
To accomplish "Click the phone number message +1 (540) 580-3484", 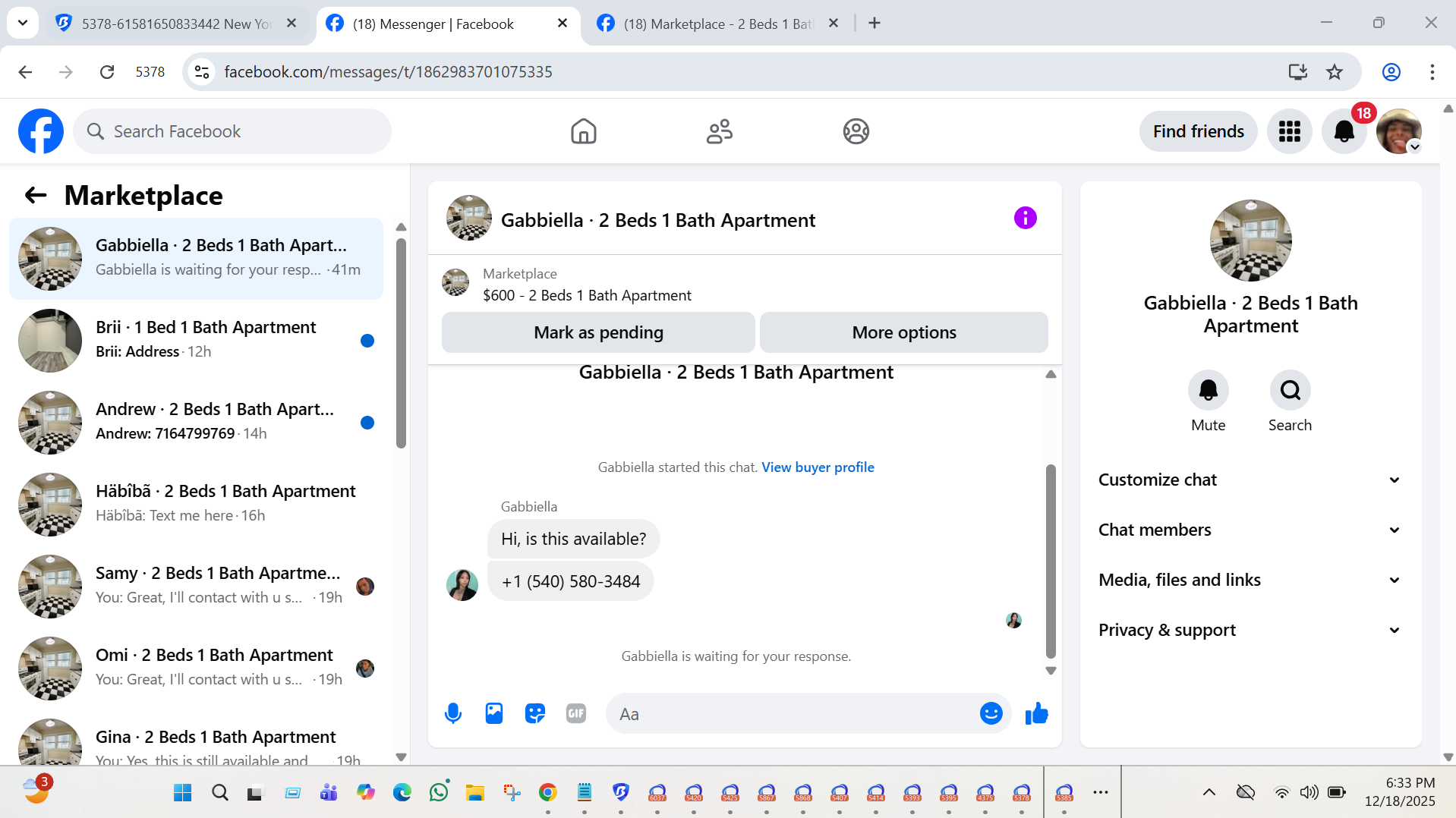I will pyautogui.click(x=571, y=581).
